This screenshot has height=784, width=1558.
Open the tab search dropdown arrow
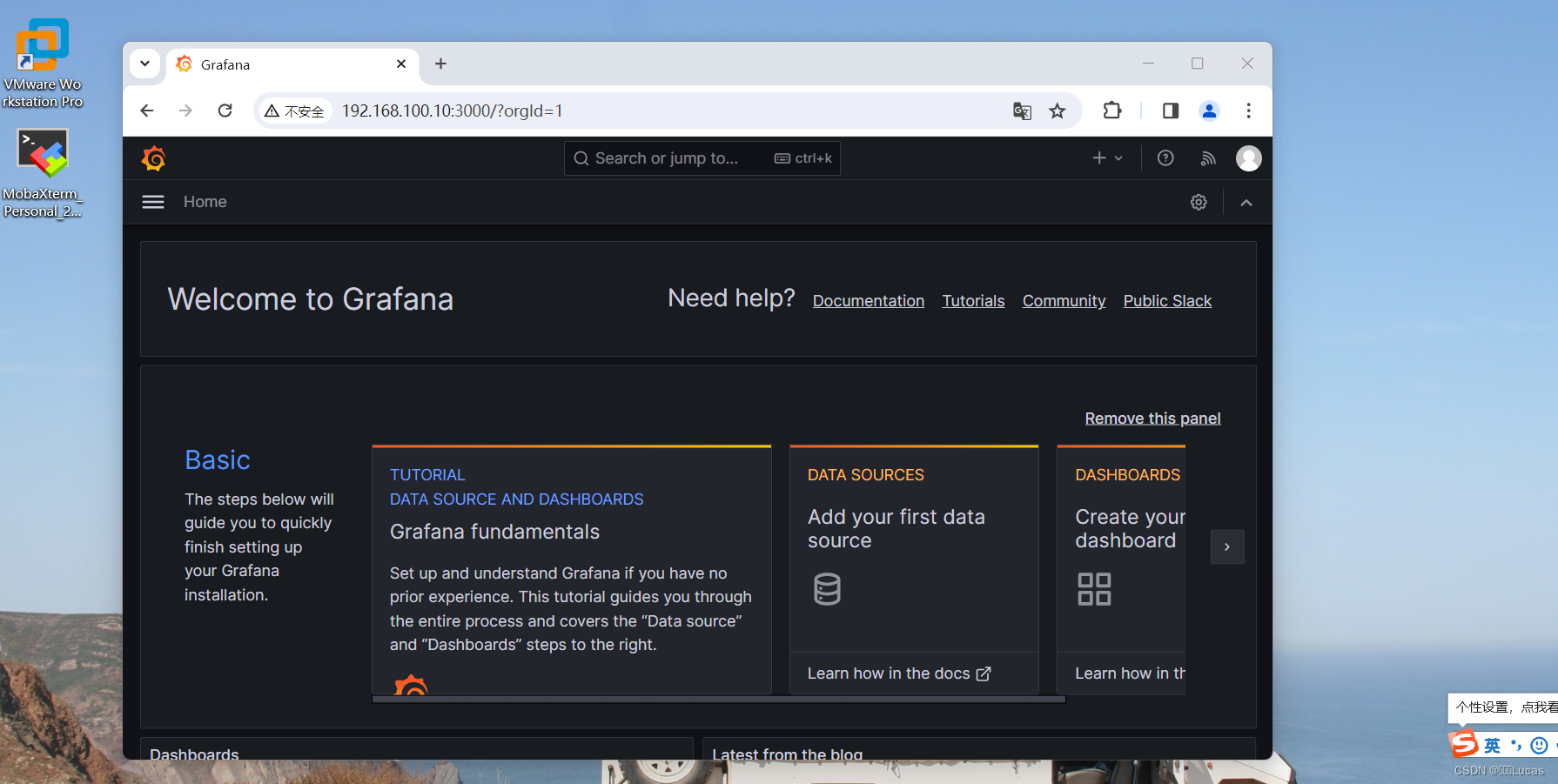click(144, 64)
